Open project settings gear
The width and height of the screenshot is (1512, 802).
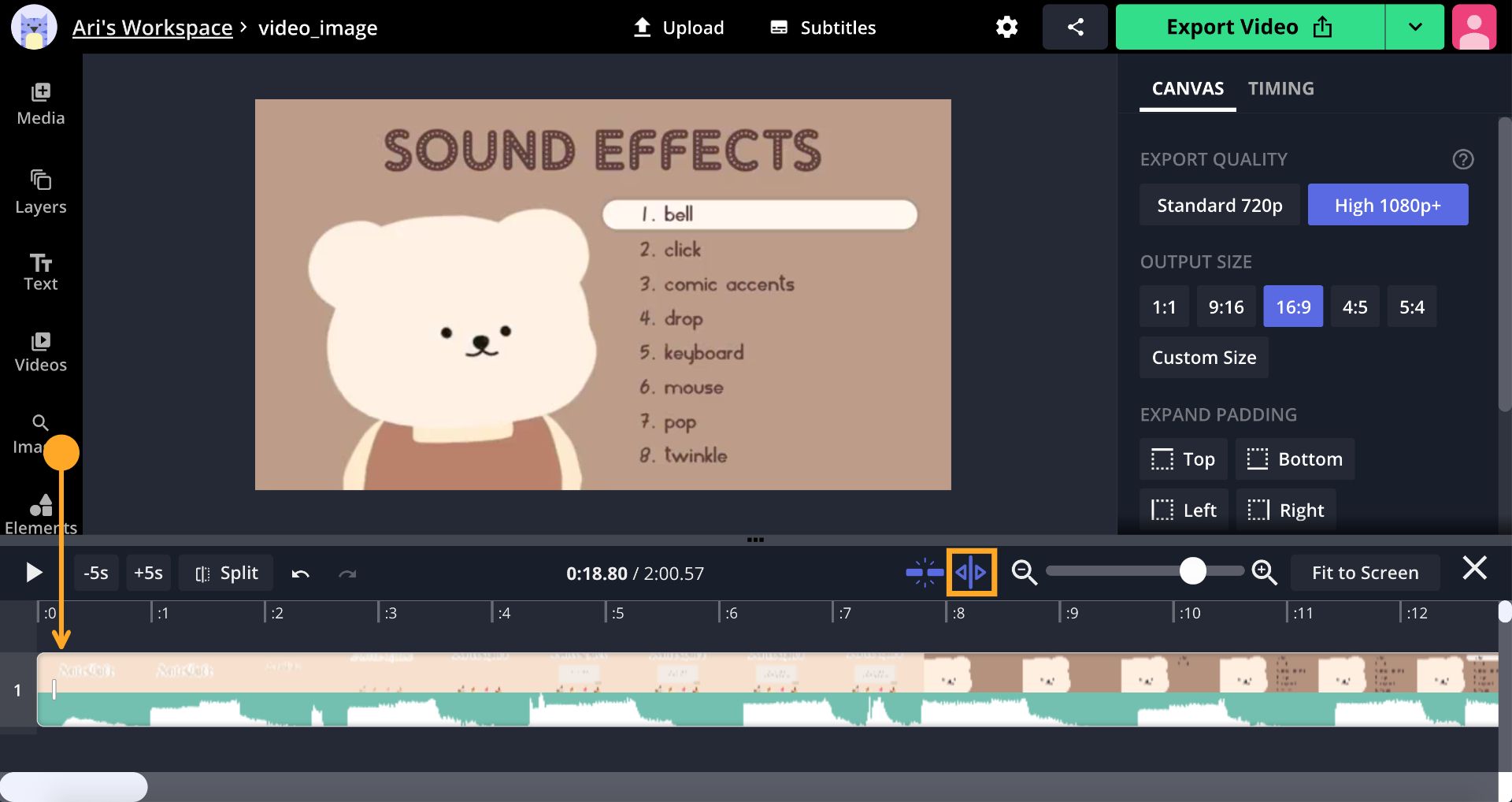pyautogui.click(x=1006, y=27)
